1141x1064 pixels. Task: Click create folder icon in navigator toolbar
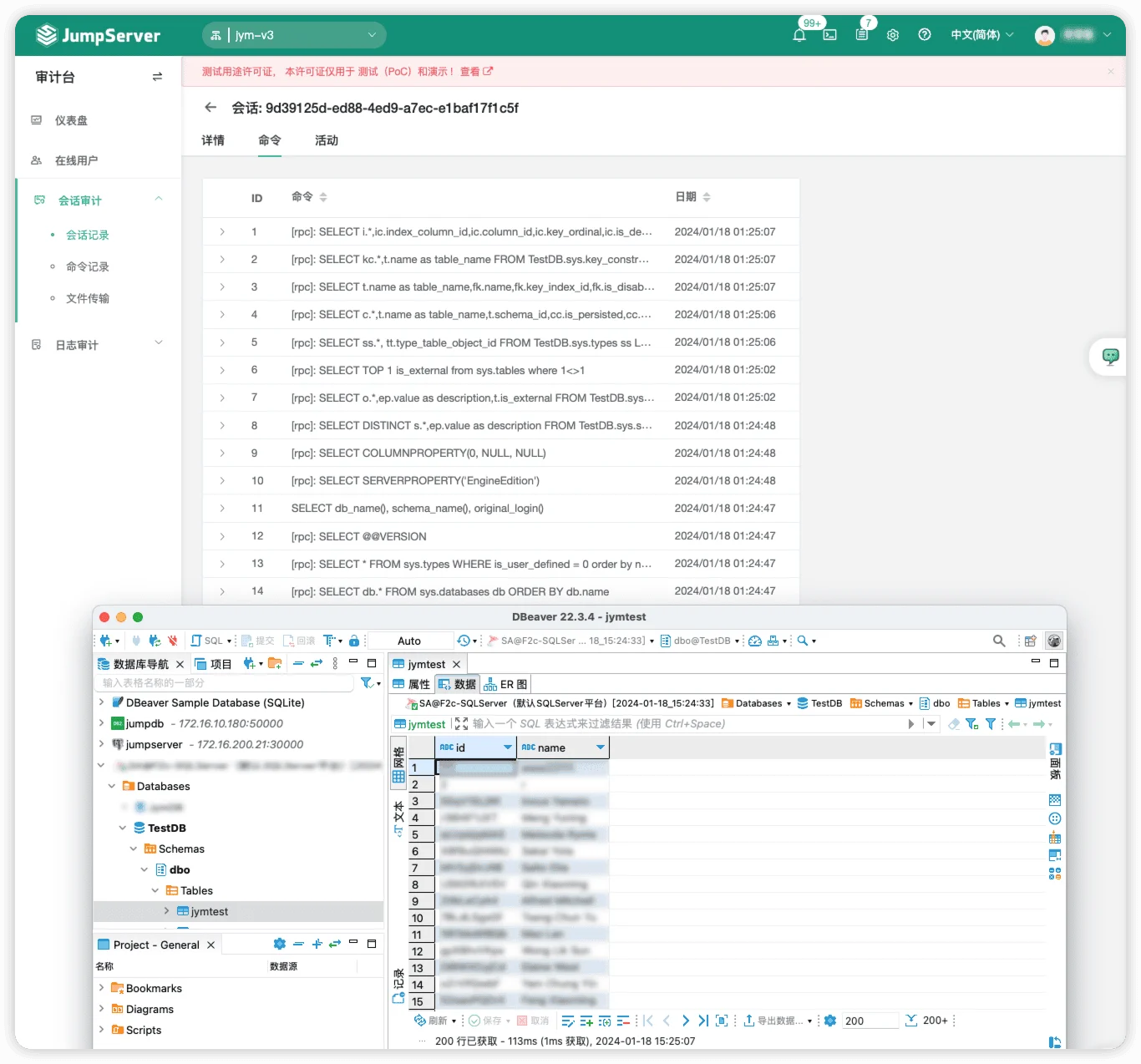coord(274,663)
